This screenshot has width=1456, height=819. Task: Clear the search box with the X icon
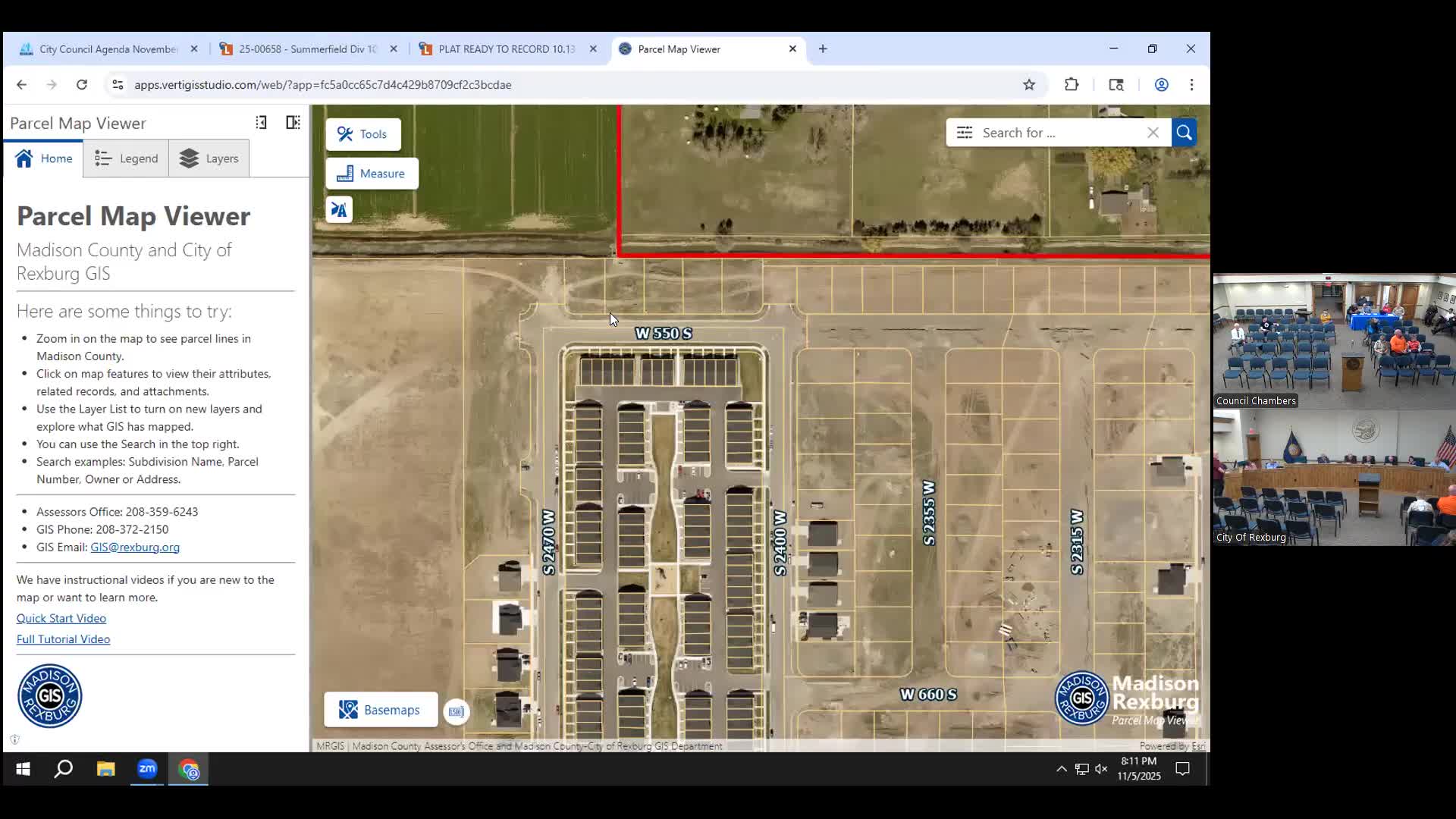tap(1153, 132)
